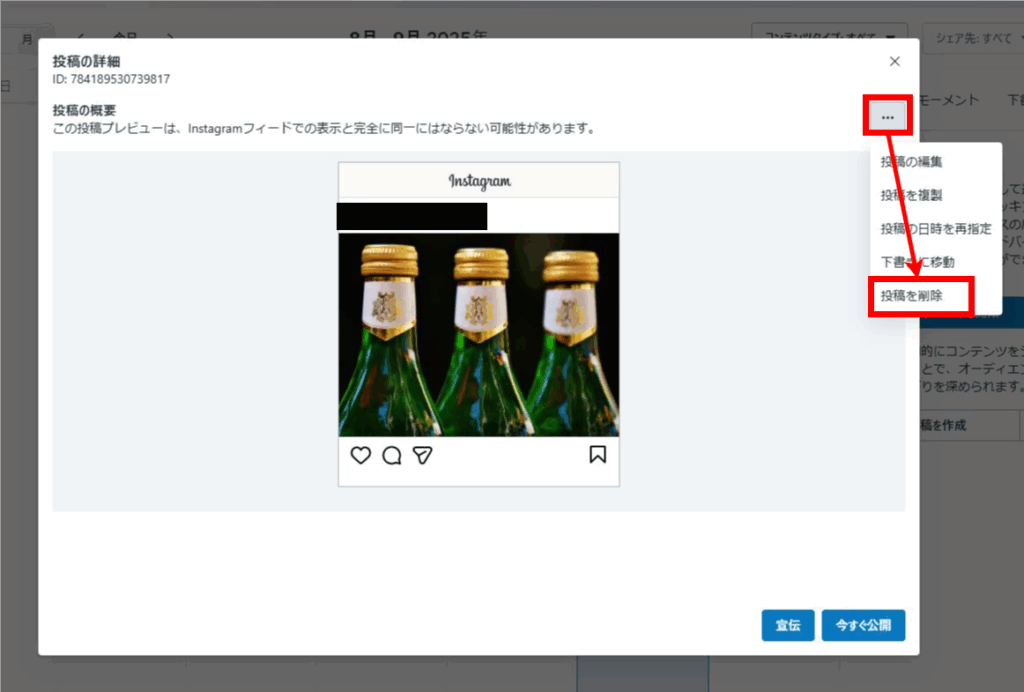Open the three-dot more options button
The width and height of the screenshot is (1024, 692).
[887, 117]
